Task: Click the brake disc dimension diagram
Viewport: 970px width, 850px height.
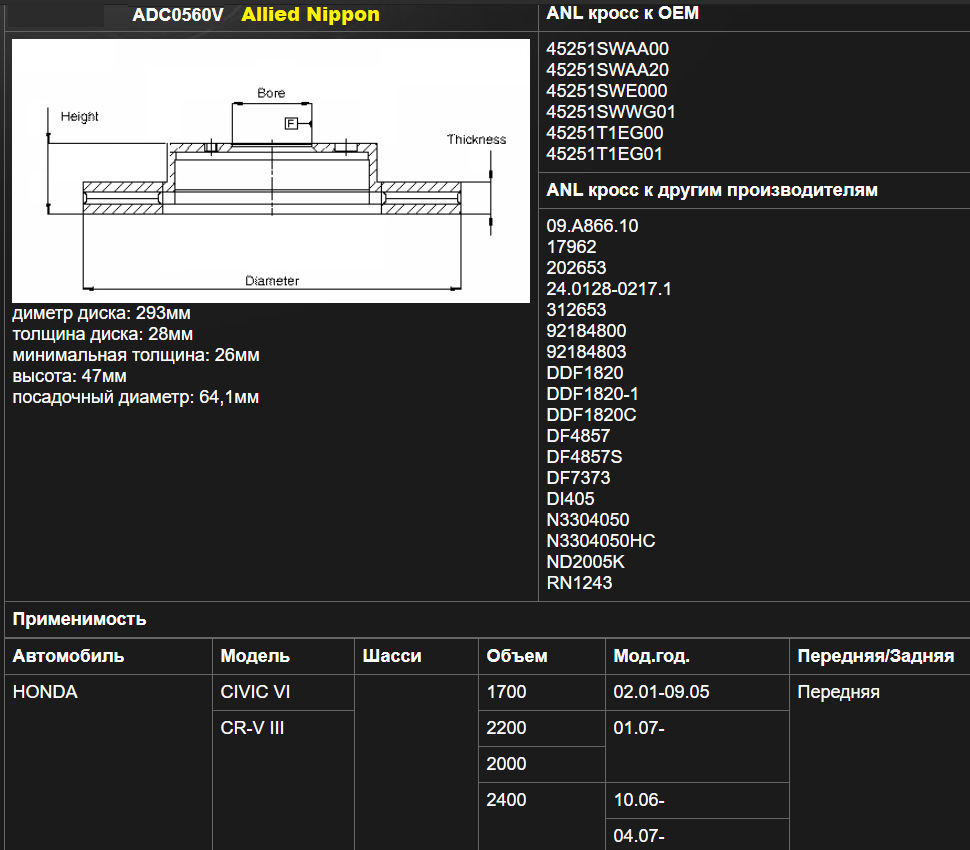Action: (x=270, y=171)
